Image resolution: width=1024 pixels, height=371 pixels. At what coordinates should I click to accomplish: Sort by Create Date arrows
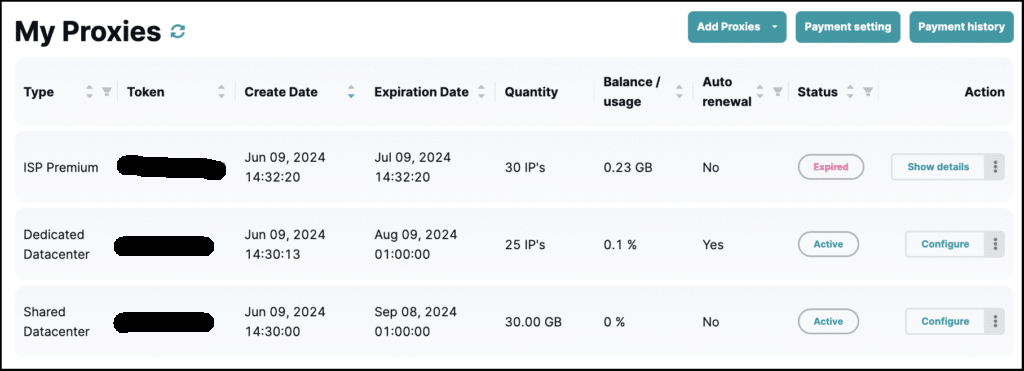point(351,92)
